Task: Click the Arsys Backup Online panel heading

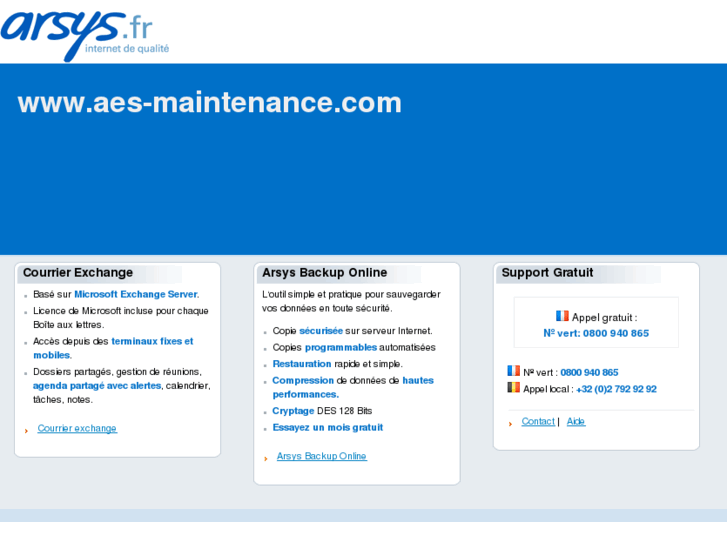Action: click(325, 272)
